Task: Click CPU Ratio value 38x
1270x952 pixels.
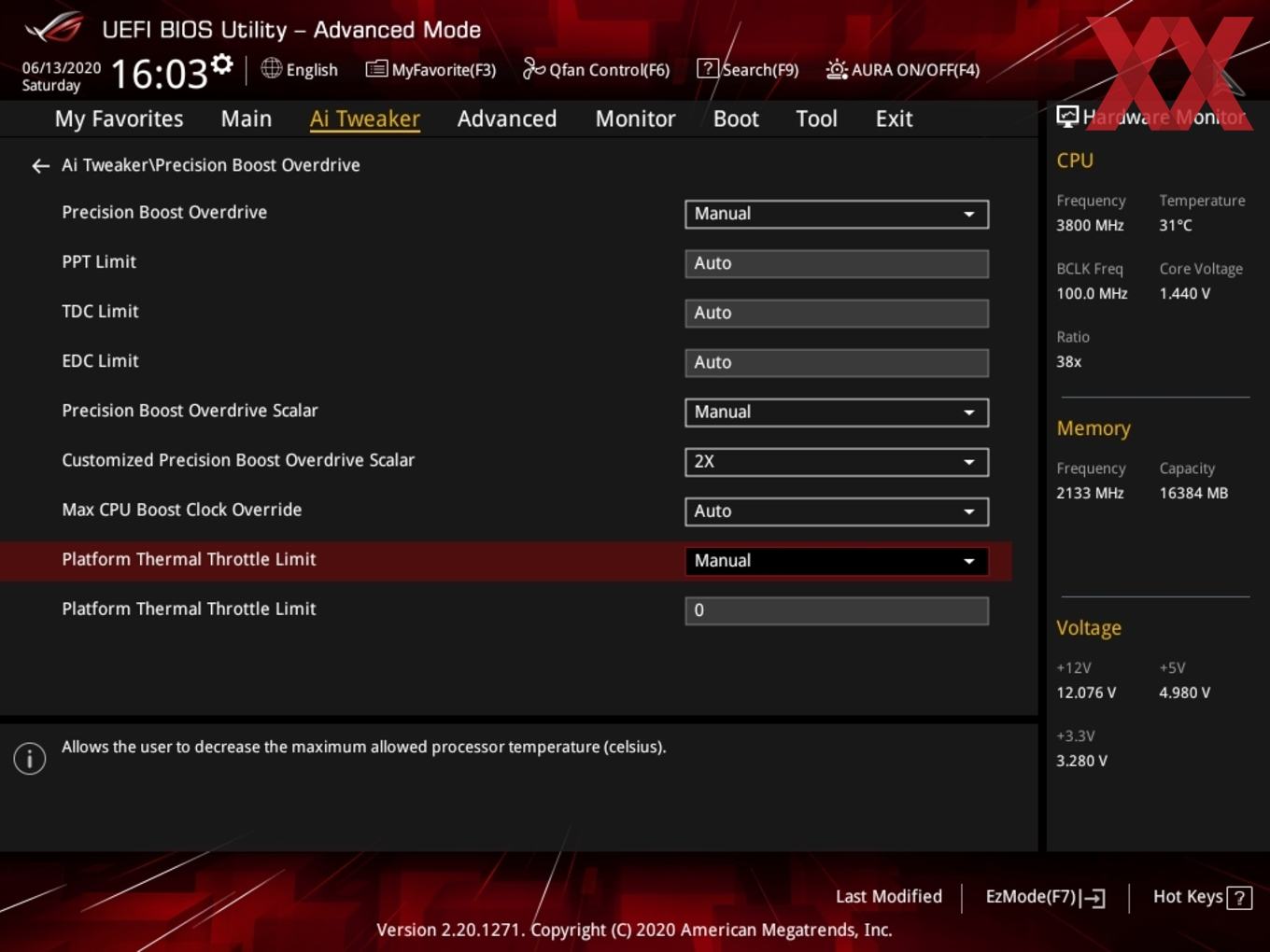Action: (x=1068, y=362)
